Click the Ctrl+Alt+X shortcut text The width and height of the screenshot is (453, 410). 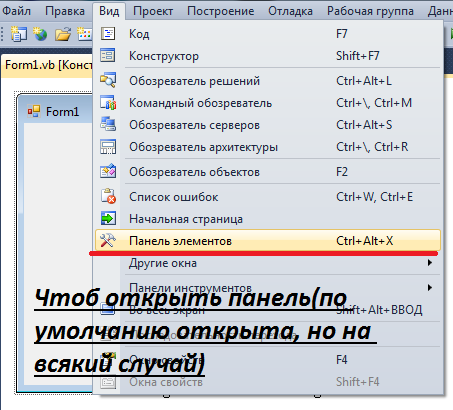pyautogui.click(x=364, y=240)
